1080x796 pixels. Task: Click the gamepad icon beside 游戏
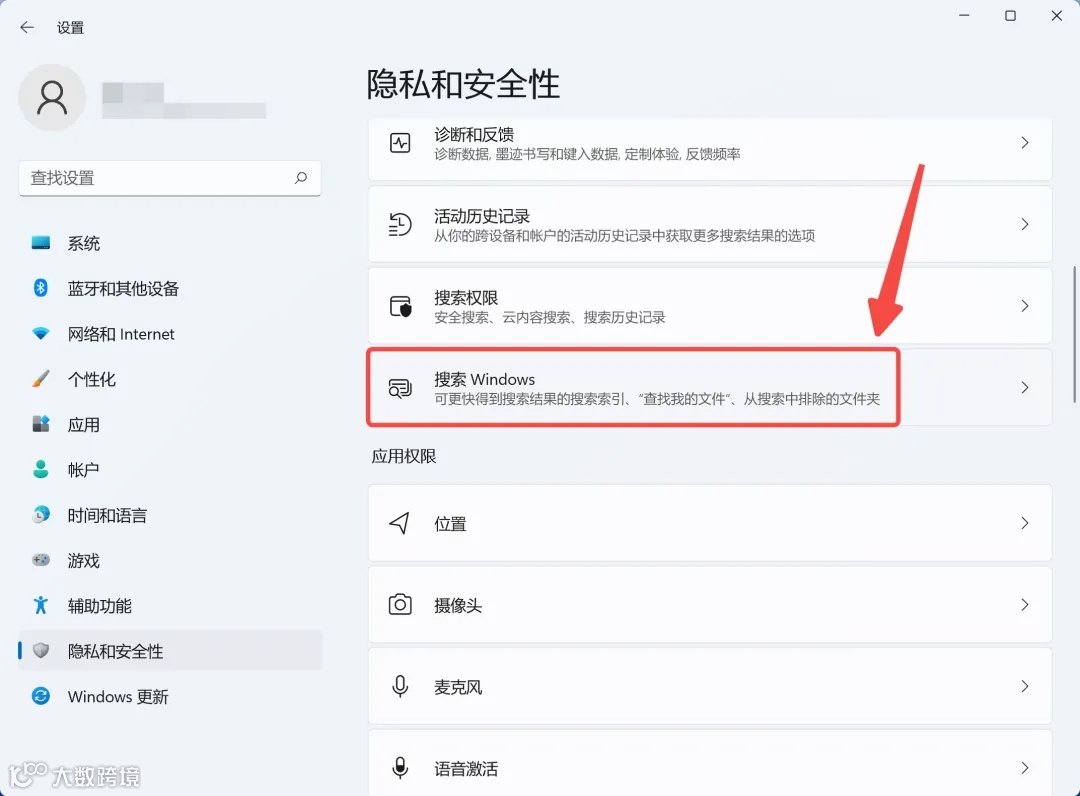41,560
